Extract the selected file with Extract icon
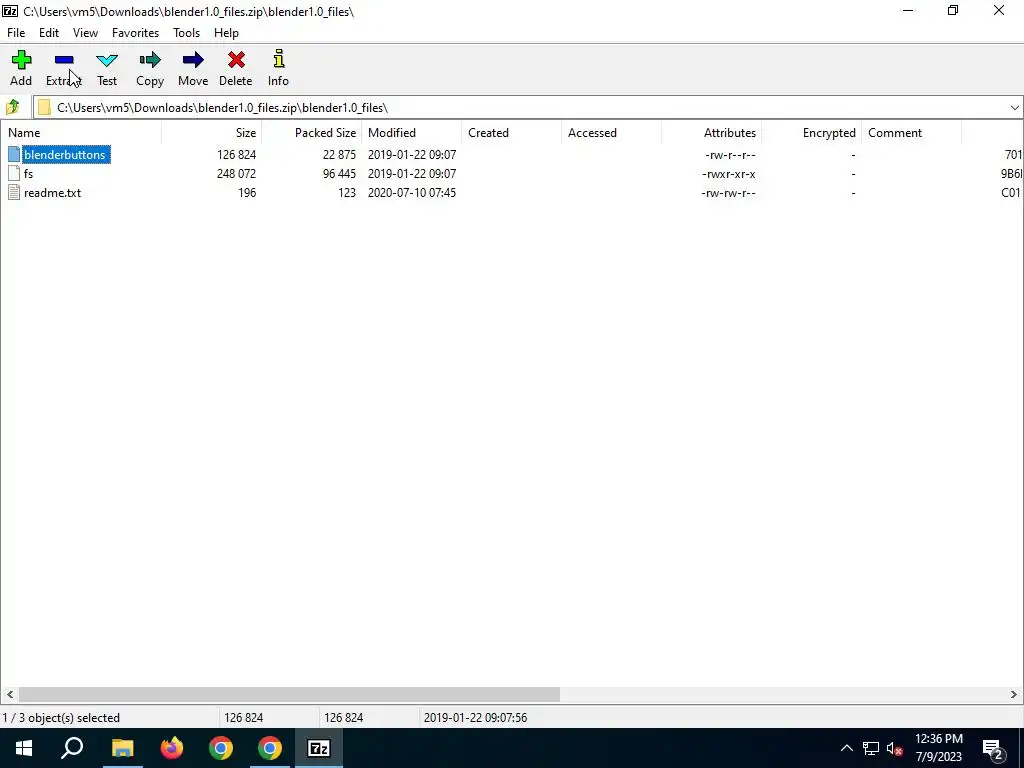This screenshot has height=768, width=1024. tap(64, 60)
